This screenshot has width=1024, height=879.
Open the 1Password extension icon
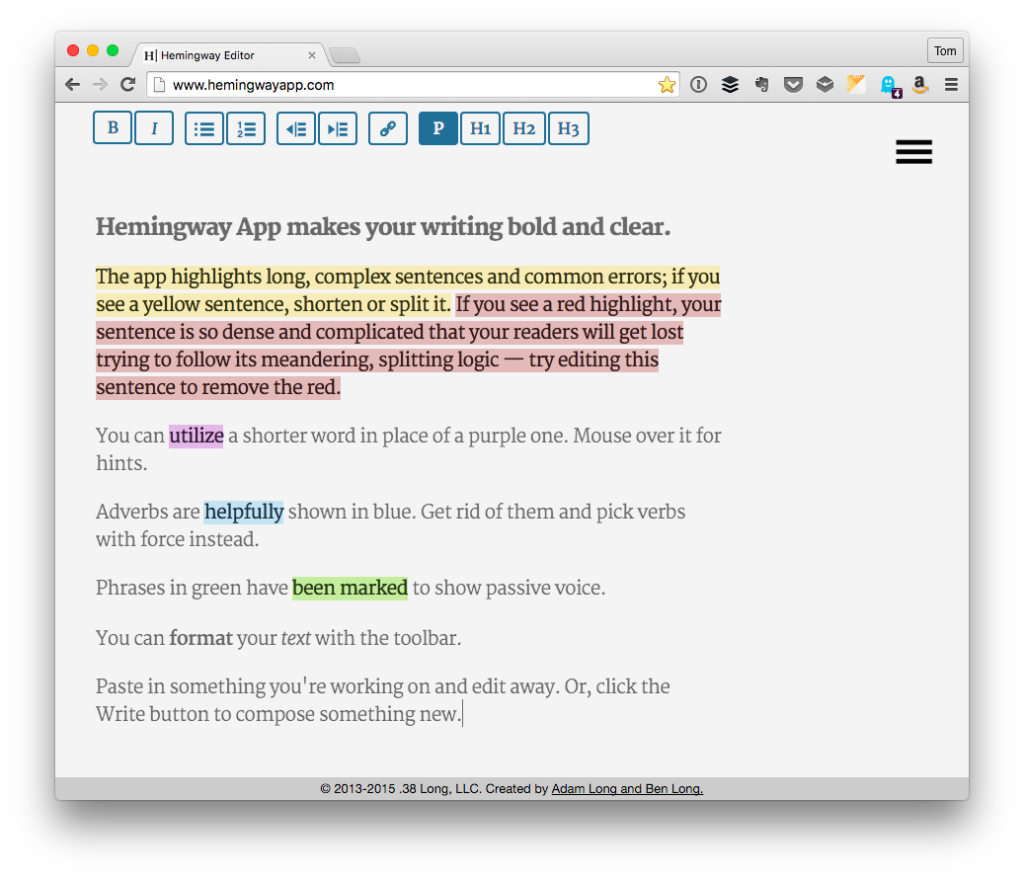pyautogui.click(x=699, y=84)
